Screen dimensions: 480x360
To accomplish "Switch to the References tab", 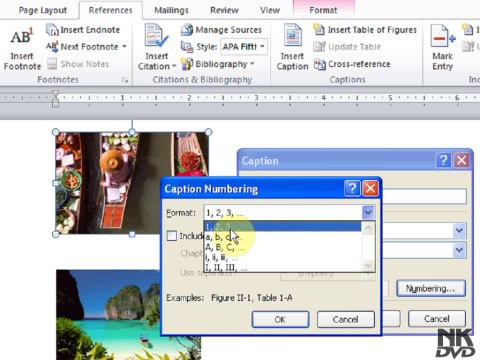I will [111, 10].
